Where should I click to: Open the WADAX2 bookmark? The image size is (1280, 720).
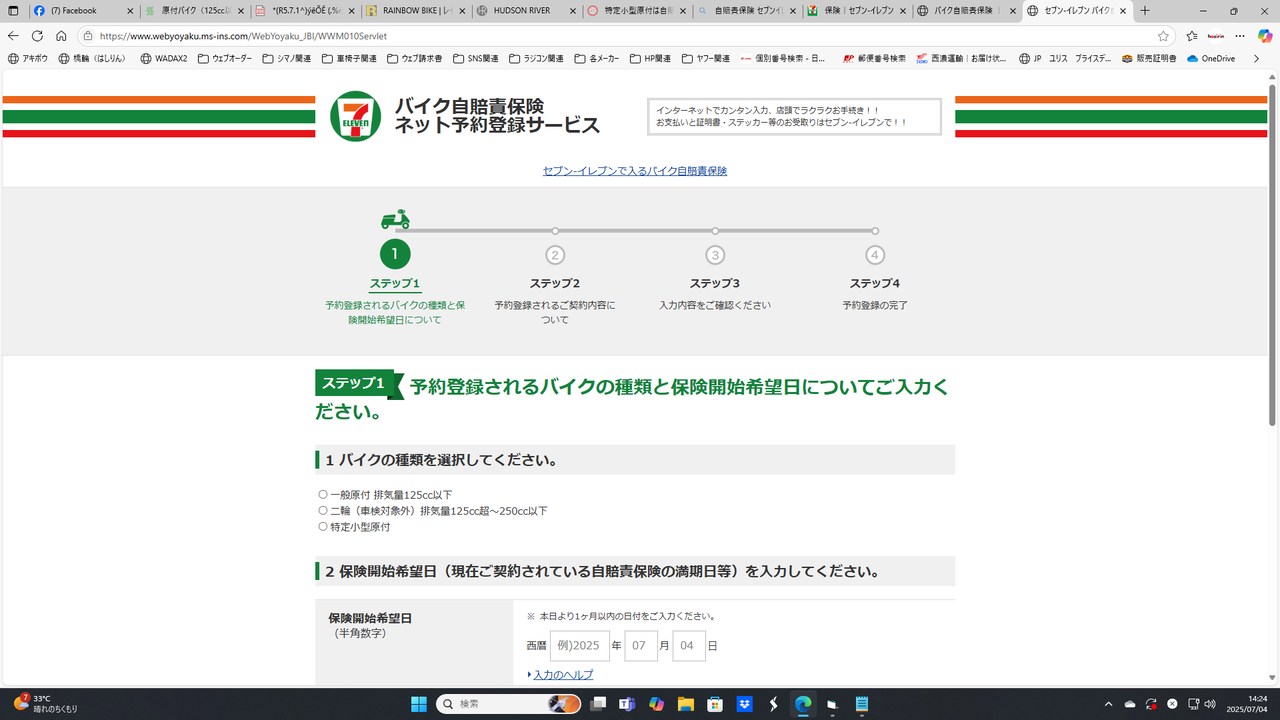tap(163, 59)
